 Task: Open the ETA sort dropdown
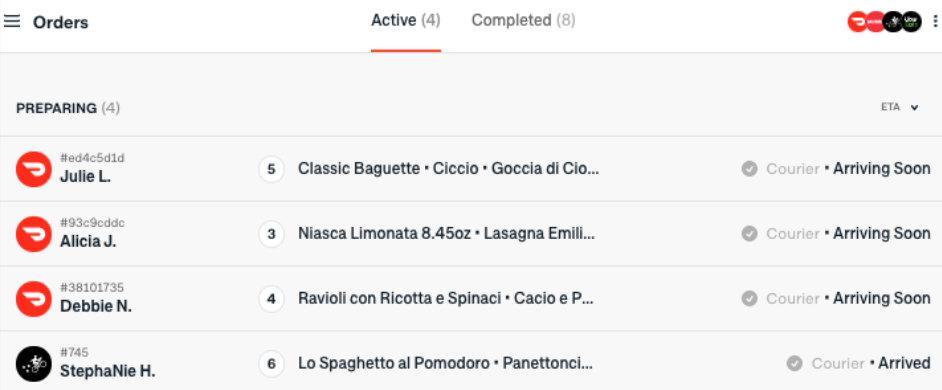pyautogui.click(x=899, y=108)
